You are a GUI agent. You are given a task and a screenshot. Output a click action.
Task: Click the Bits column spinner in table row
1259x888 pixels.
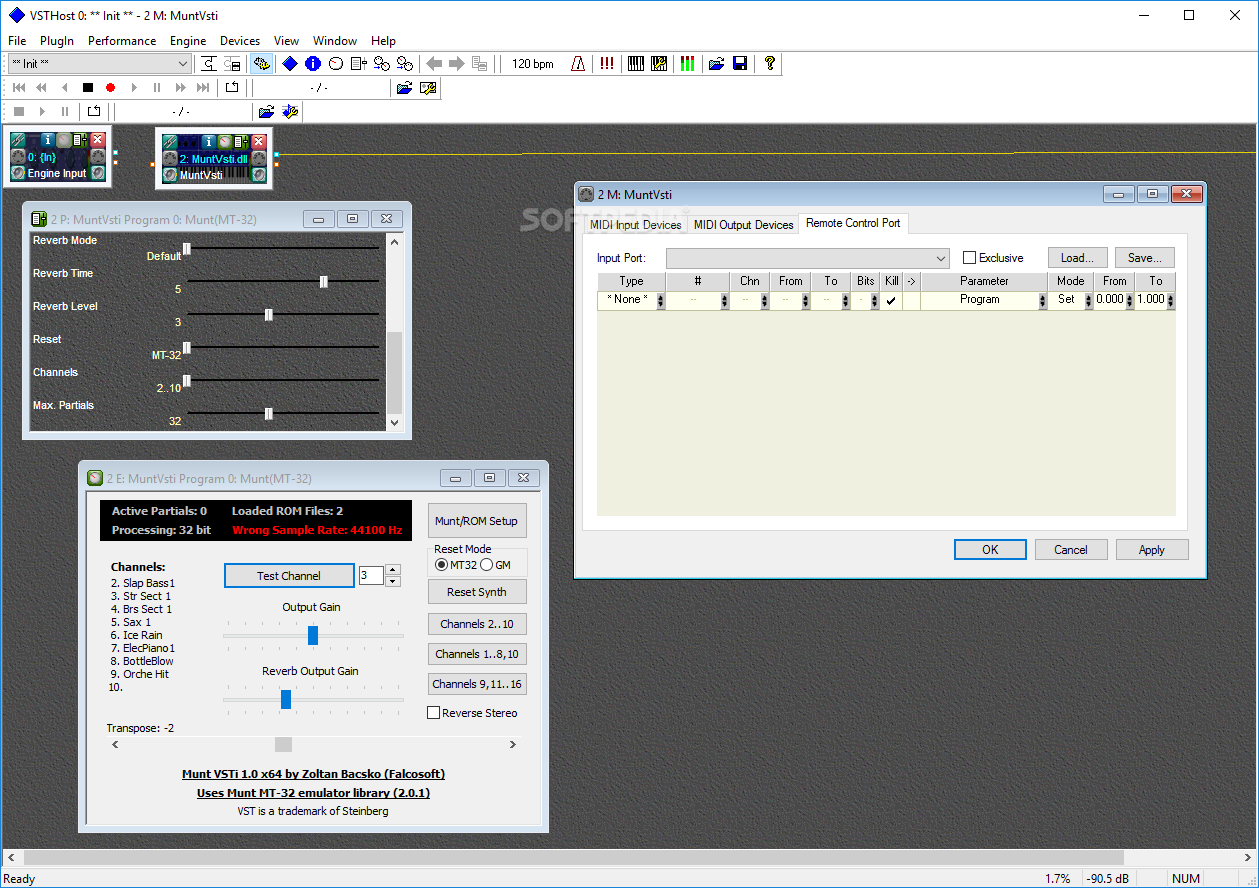click(x=876, y=300)
